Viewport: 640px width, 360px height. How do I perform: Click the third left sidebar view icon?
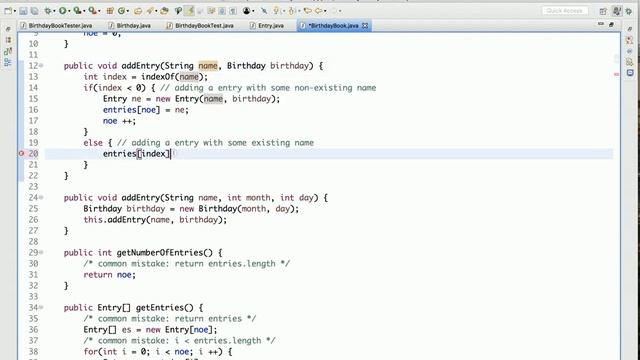pos(8,51)
